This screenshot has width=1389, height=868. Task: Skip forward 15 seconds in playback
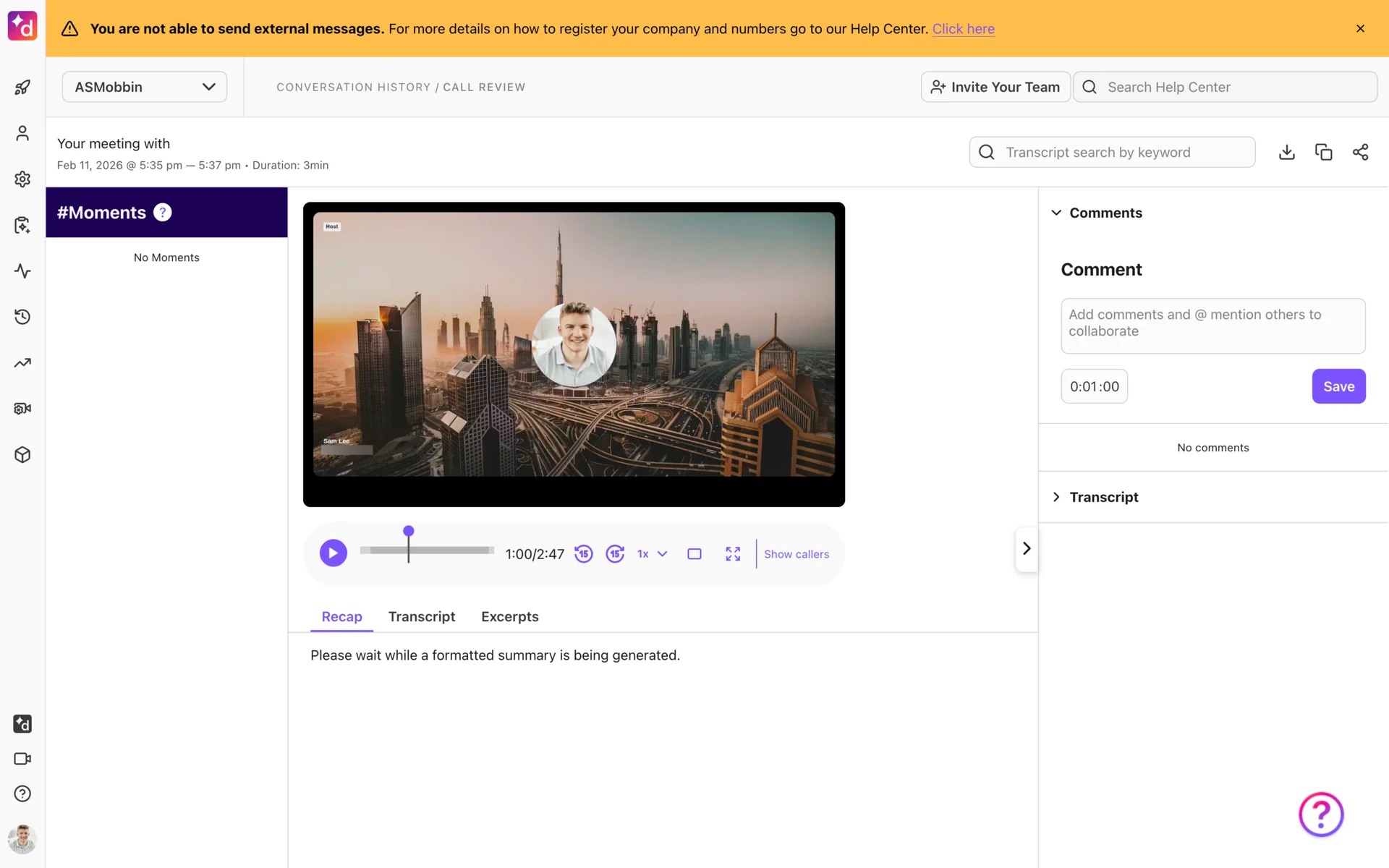point(615,553)
